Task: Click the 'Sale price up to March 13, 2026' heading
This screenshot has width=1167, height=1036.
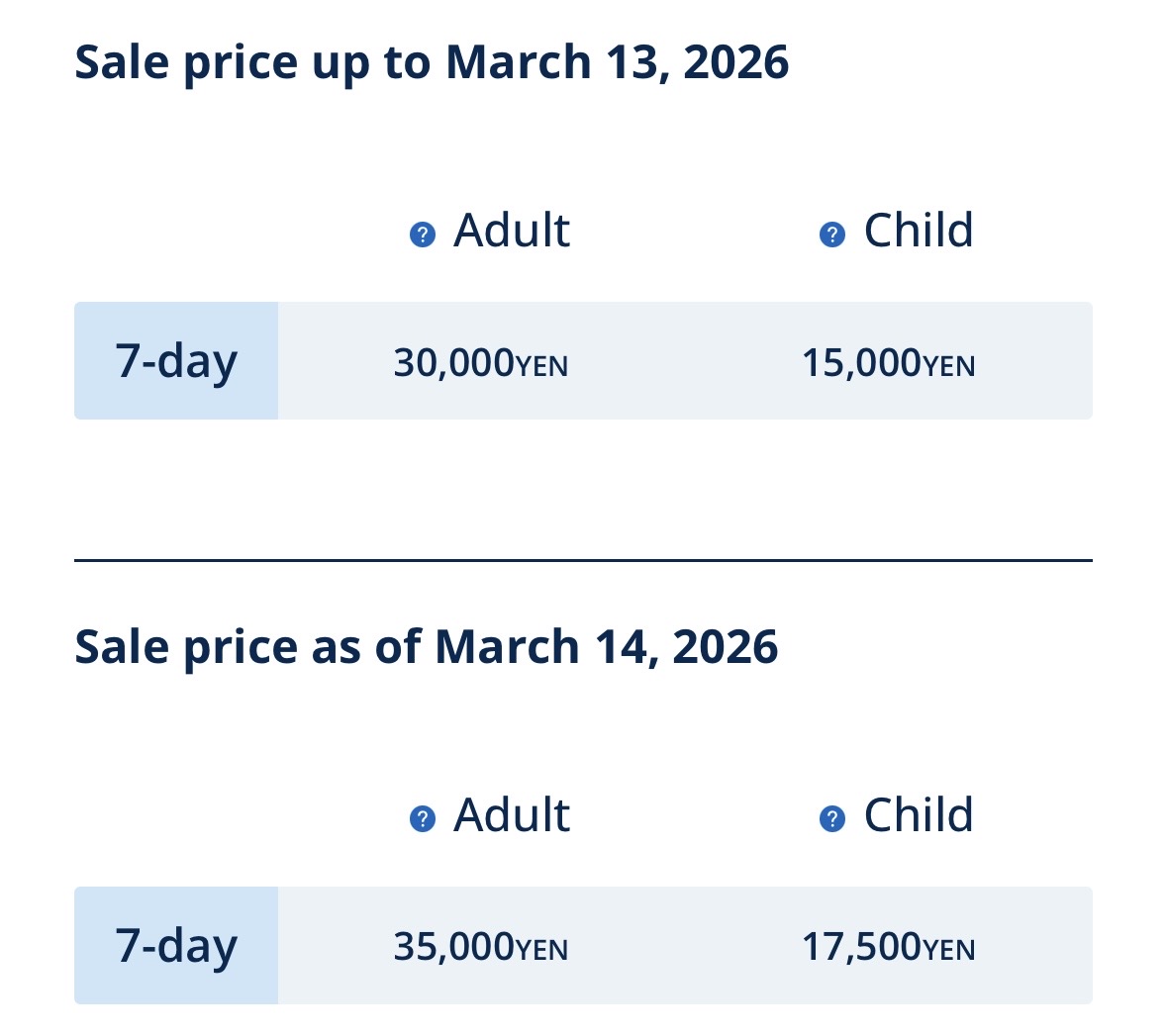Action: [x=432, y=62]
